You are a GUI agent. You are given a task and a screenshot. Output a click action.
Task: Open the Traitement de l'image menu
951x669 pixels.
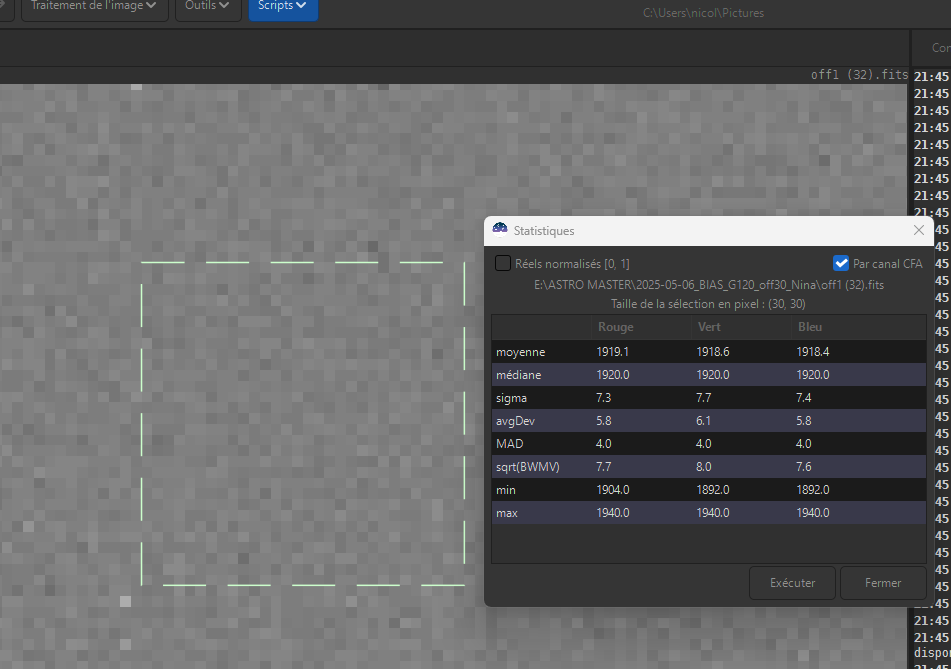(94, 7)
